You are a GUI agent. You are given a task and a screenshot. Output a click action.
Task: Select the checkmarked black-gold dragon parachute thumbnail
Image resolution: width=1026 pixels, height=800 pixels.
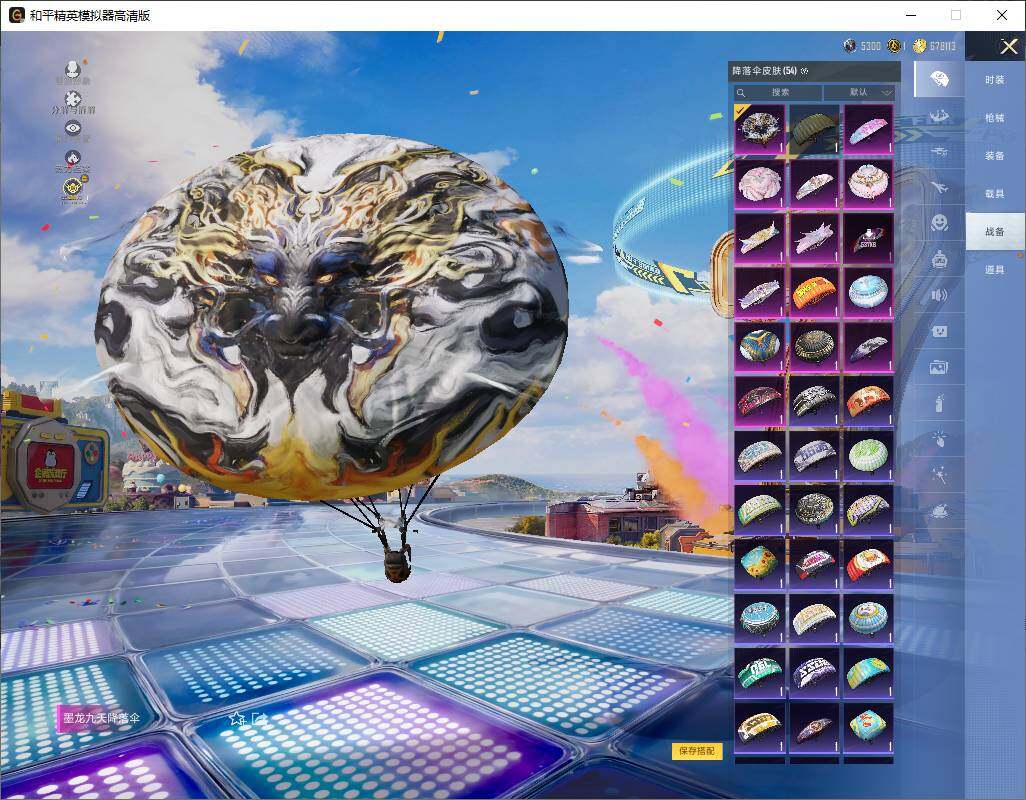(760, 129)
